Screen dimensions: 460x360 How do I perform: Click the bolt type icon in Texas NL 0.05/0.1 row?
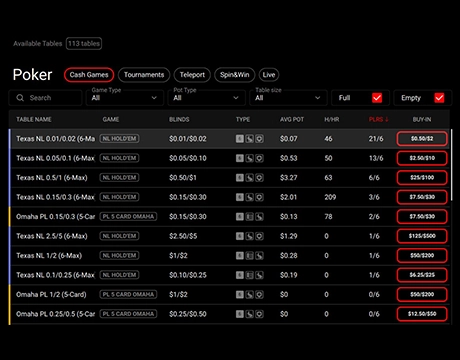249,158
